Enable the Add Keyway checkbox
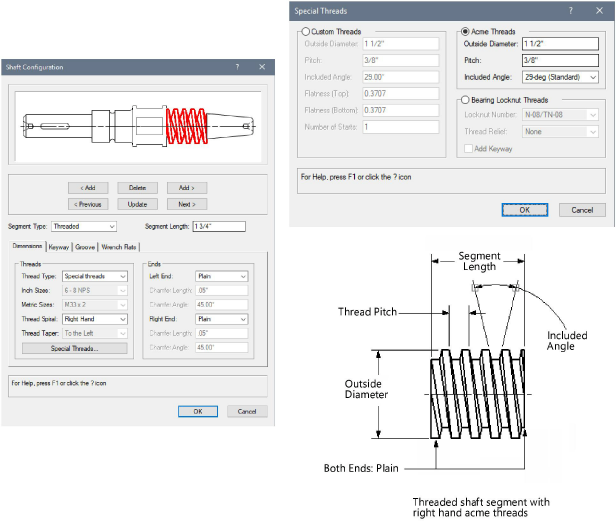 click(469, 148)
